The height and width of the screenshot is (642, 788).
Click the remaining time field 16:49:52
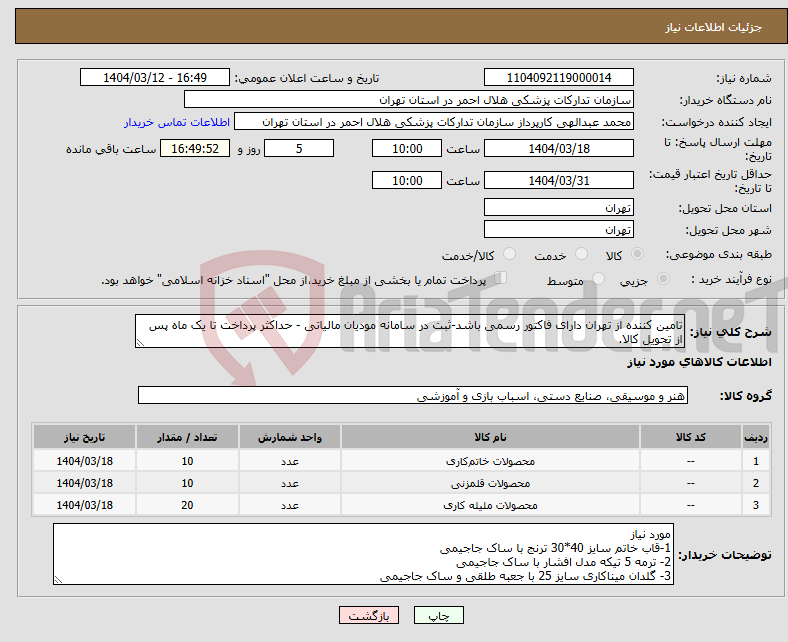(x=195, y=148)
